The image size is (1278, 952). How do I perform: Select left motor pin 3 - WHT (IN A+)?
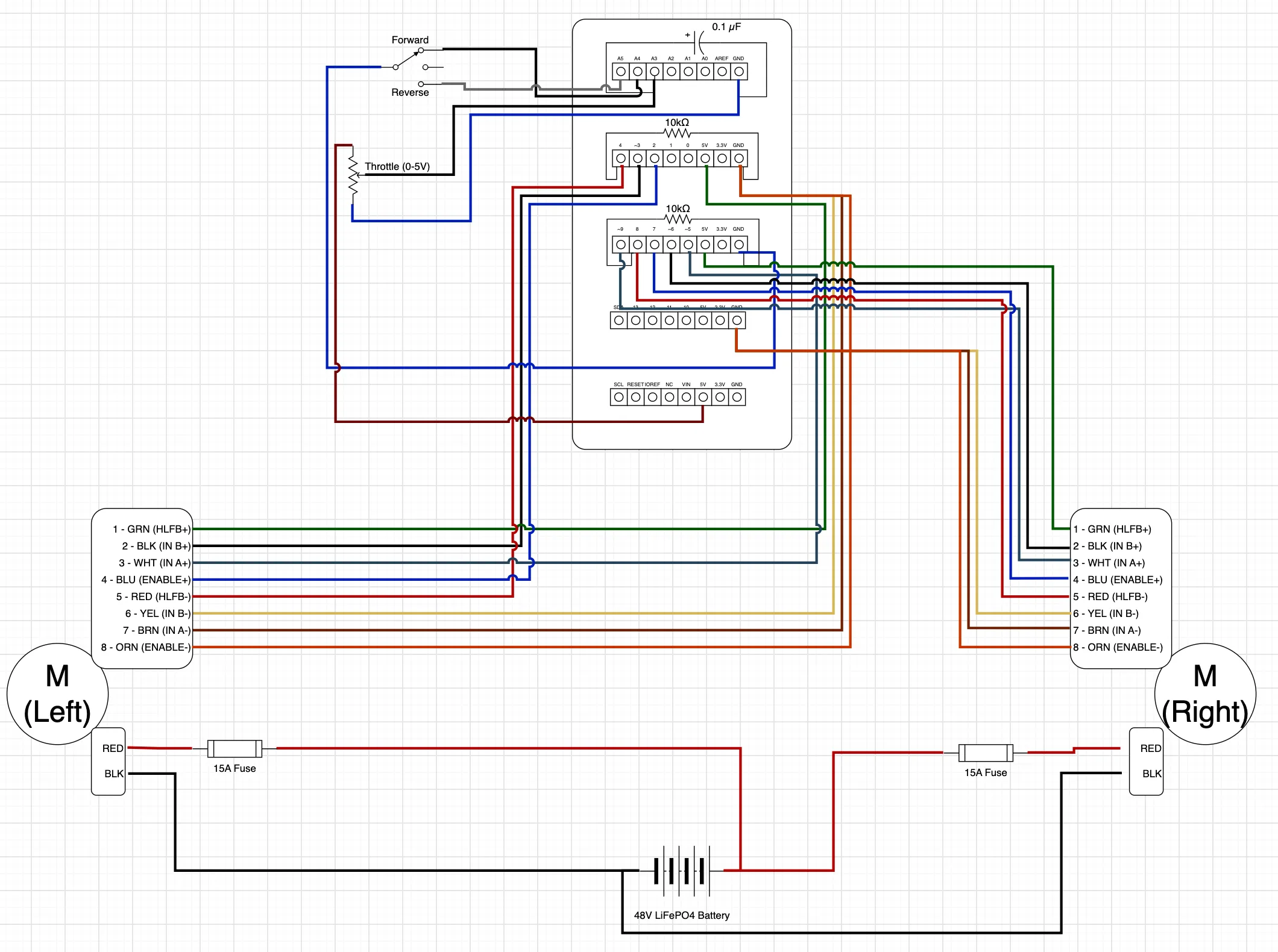[x=154, y=563]
